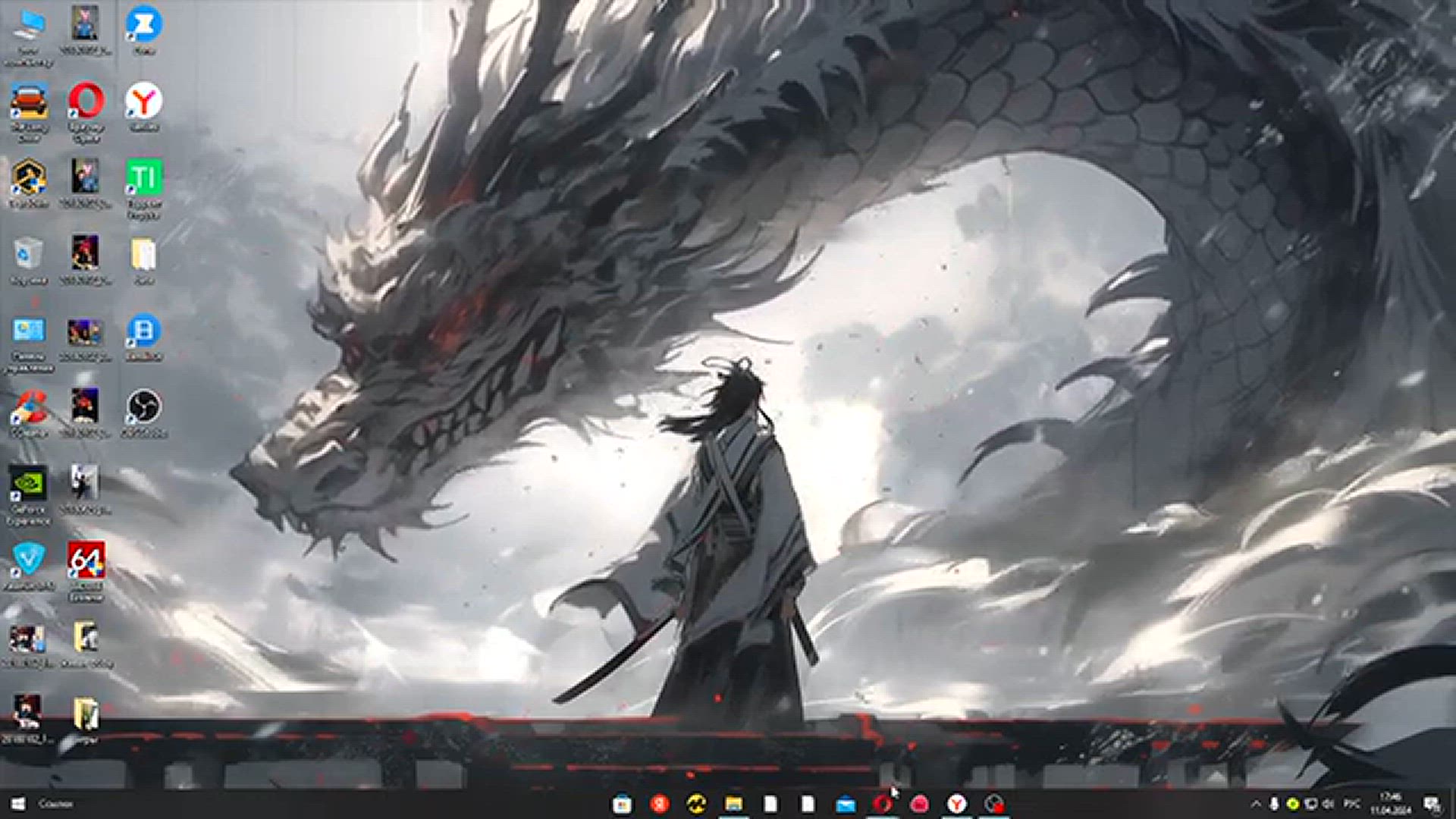The height and width of the screenshot is (819, 1456).
Task: Click the taskbar search box
Action: (x=56, y=804)
